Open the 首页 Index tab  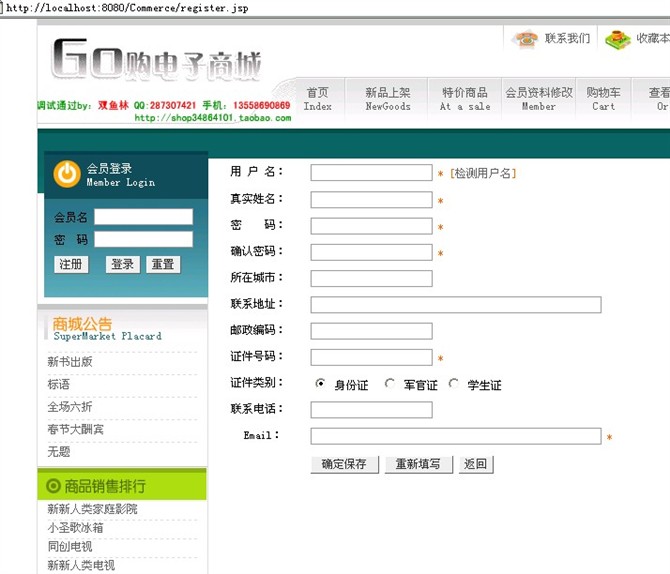(x=318, y=99)
